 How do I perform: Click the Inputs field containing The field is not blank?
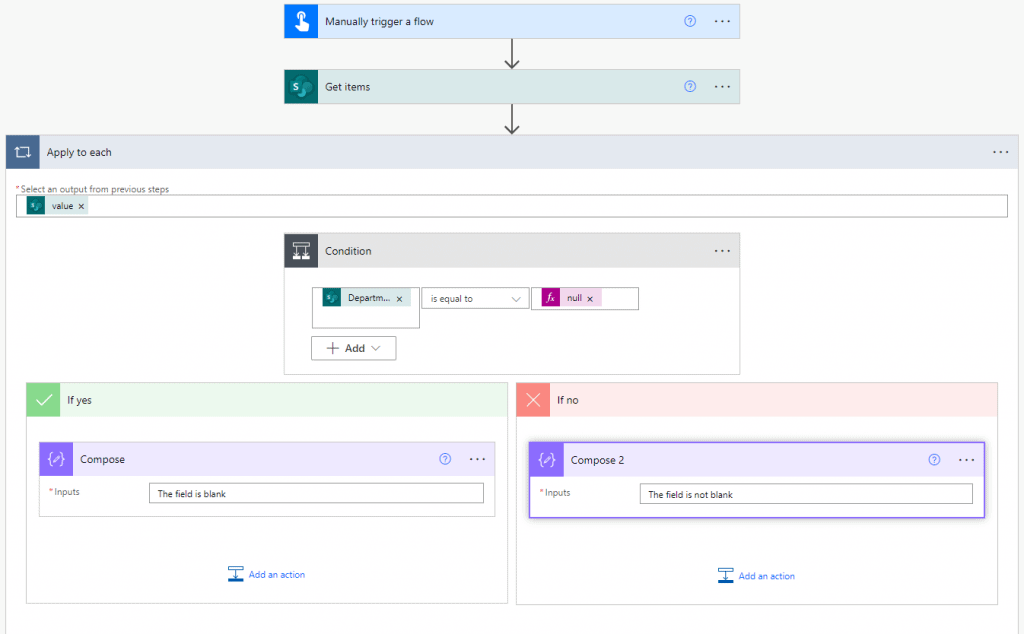pyautogui.click(x=806, y=494)
